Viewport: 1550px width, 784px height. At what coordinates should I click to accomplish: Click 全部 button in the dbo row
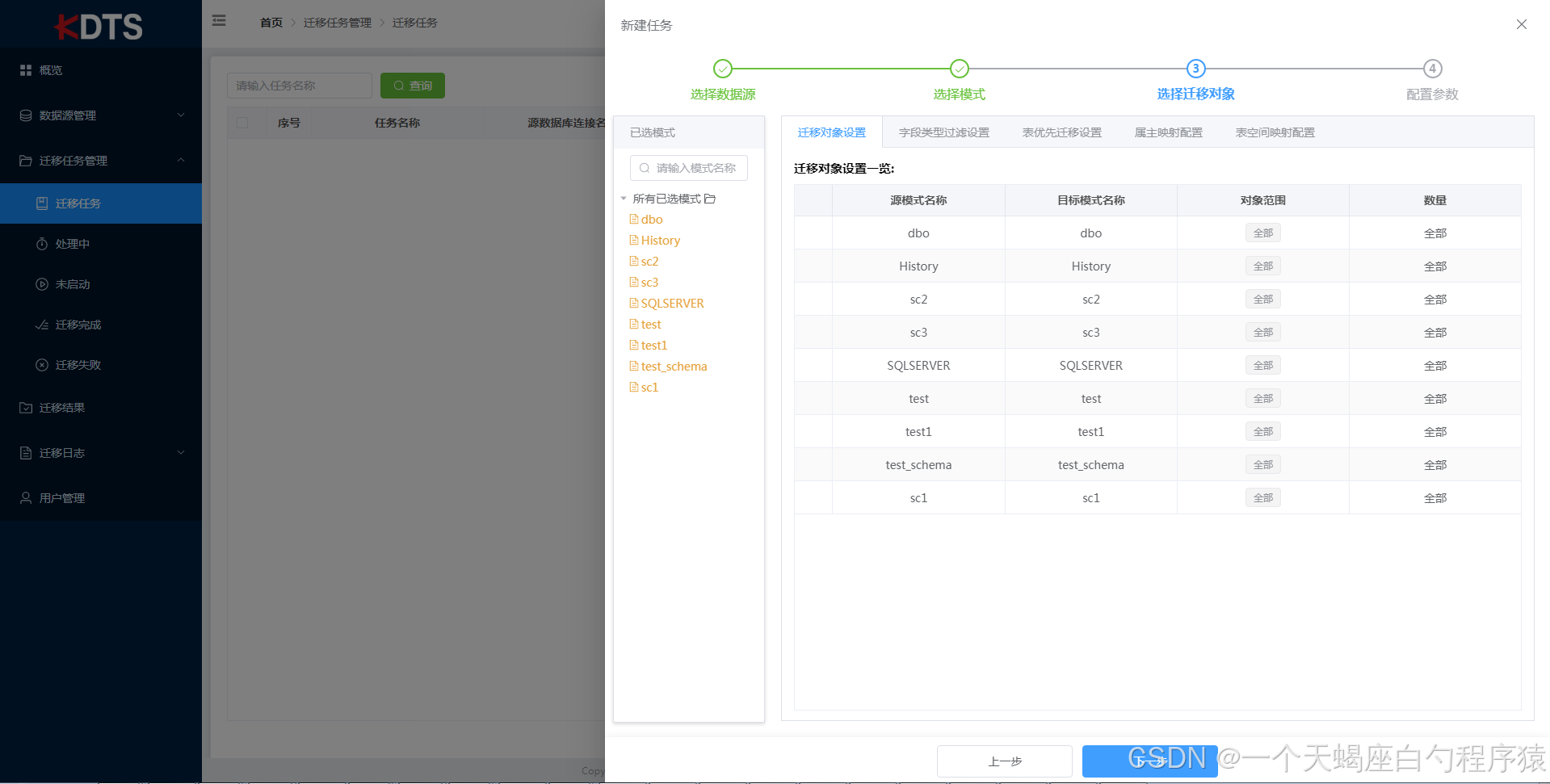(1262, 233)
